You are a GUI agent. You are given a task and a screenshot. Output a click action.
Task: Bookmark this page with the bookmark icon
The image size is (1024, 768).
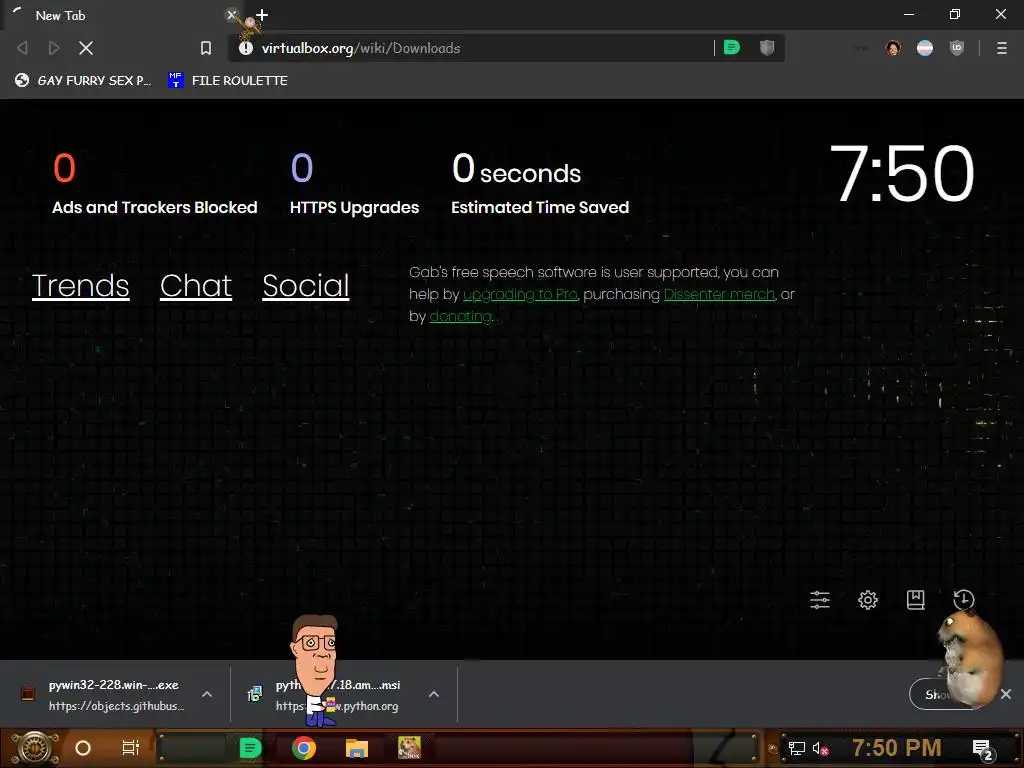(206, 48)
